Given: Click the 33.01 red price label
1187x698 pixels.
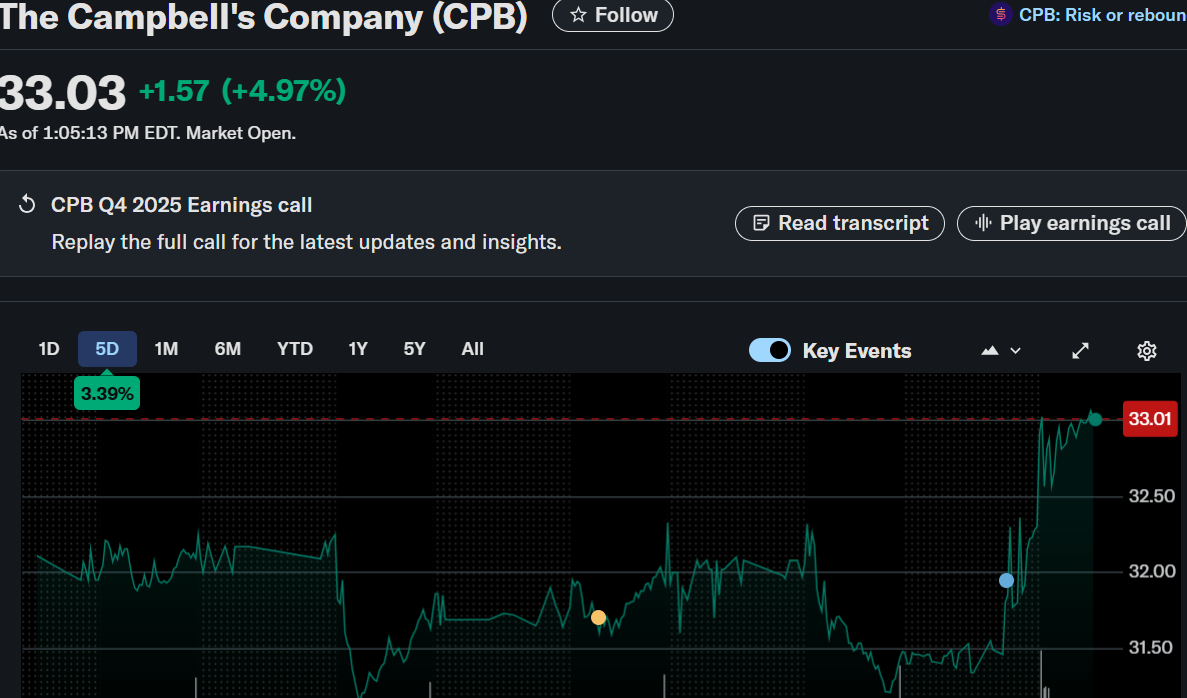Looking at the screenshot, I should click(1150, 419).
